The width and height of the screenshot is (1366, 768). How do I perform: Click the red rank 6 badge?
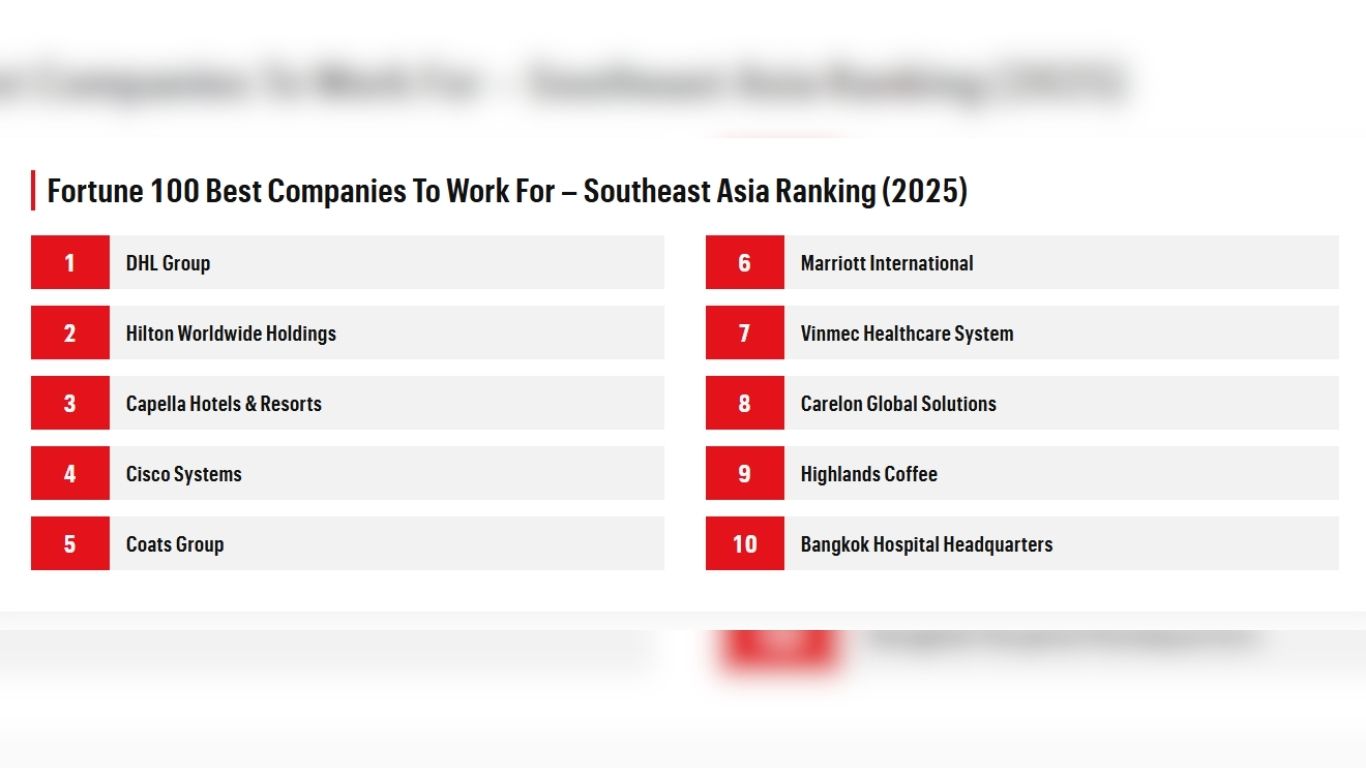pos(745,263)
